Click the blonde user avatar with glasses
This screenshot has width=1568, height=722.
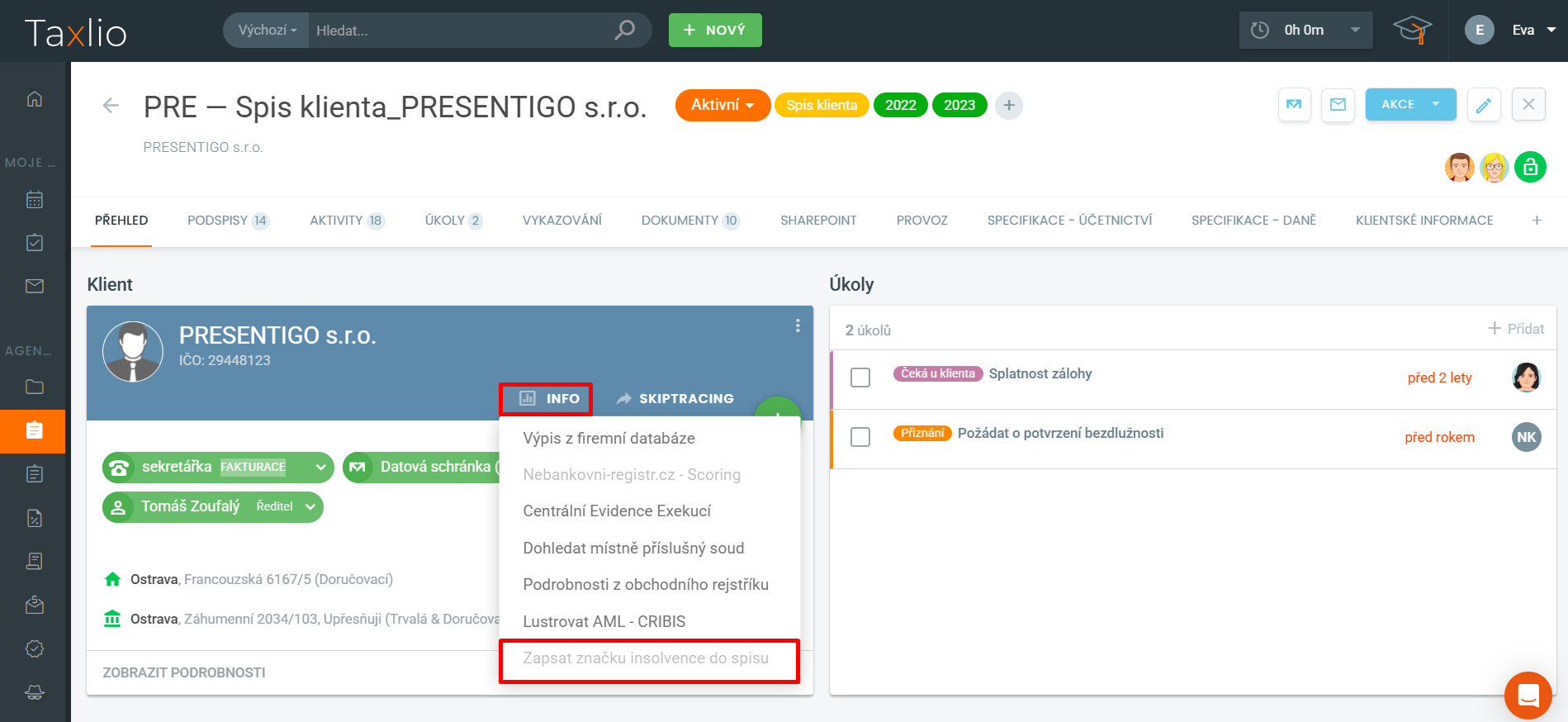(x=1495, y=167)
